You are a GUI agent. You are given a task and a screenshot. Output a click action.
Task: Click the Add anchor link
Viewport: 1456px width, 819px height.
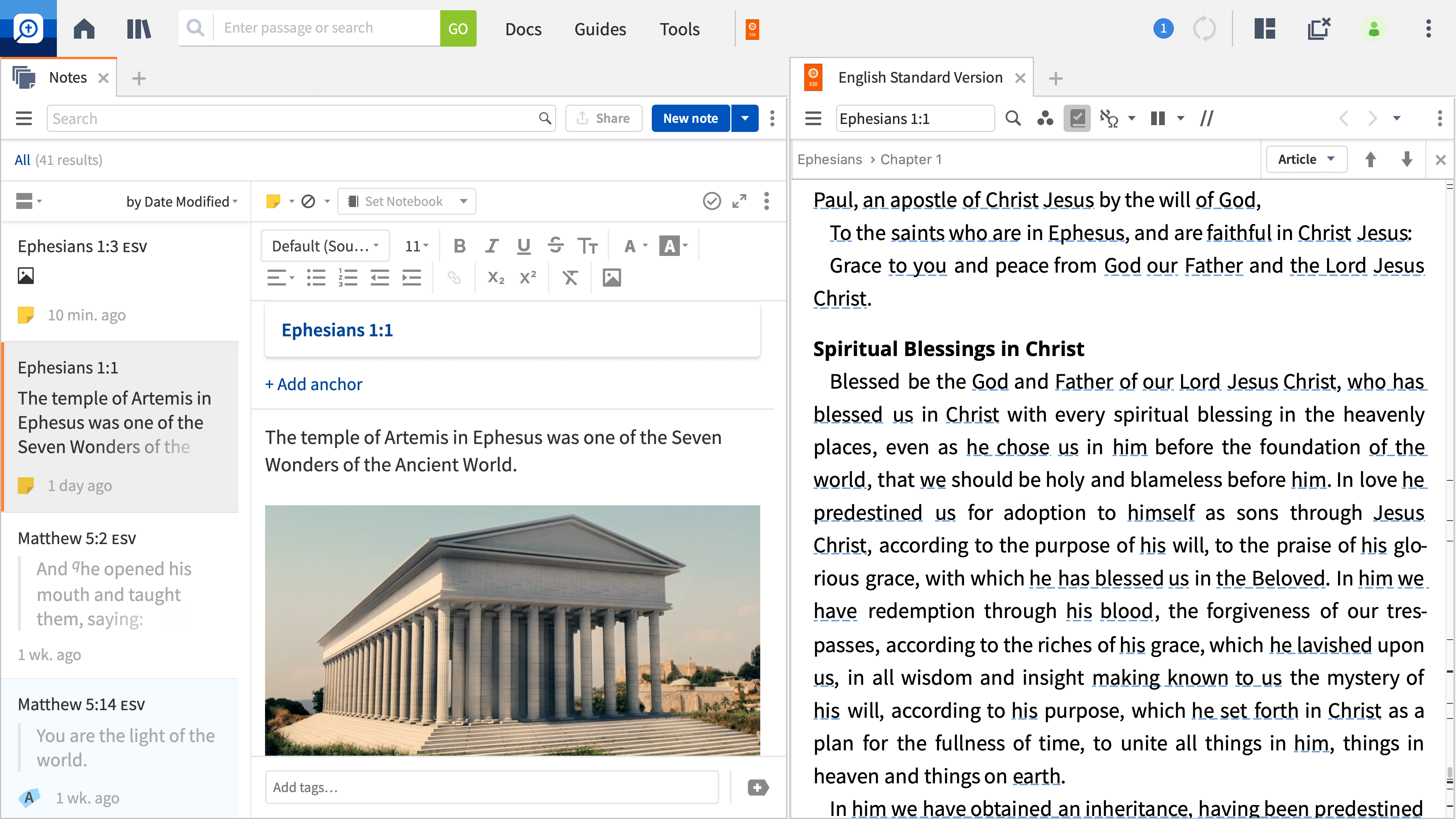314,384
